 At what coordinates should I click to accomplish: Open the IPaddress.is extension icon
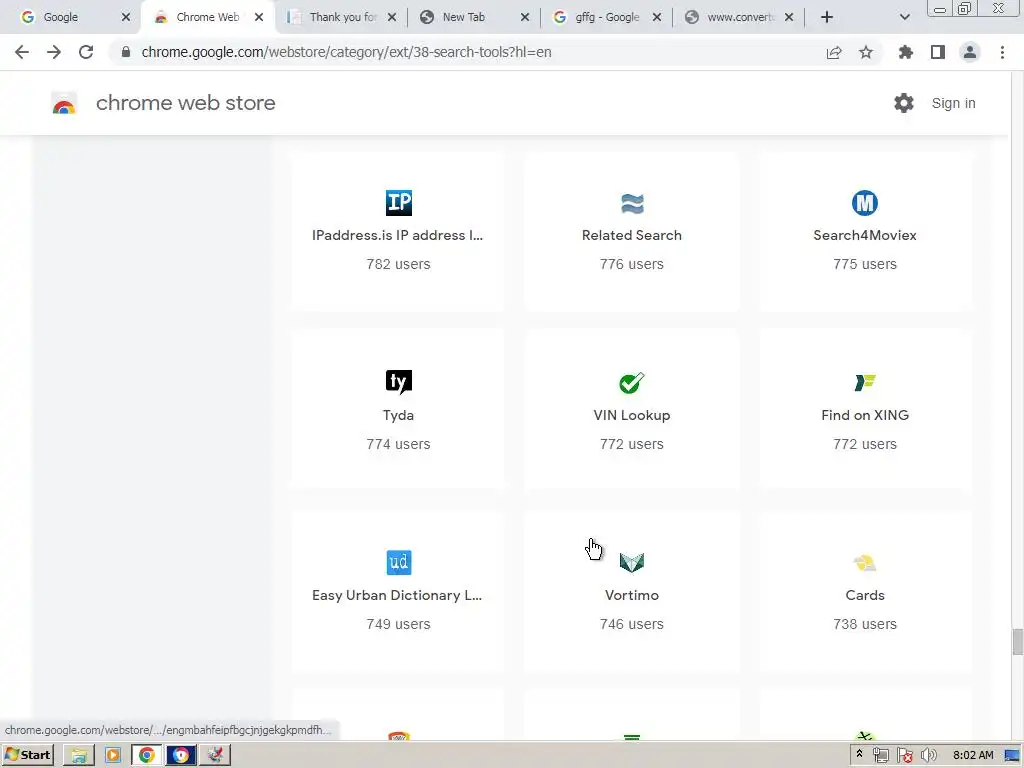click(398, 202)
